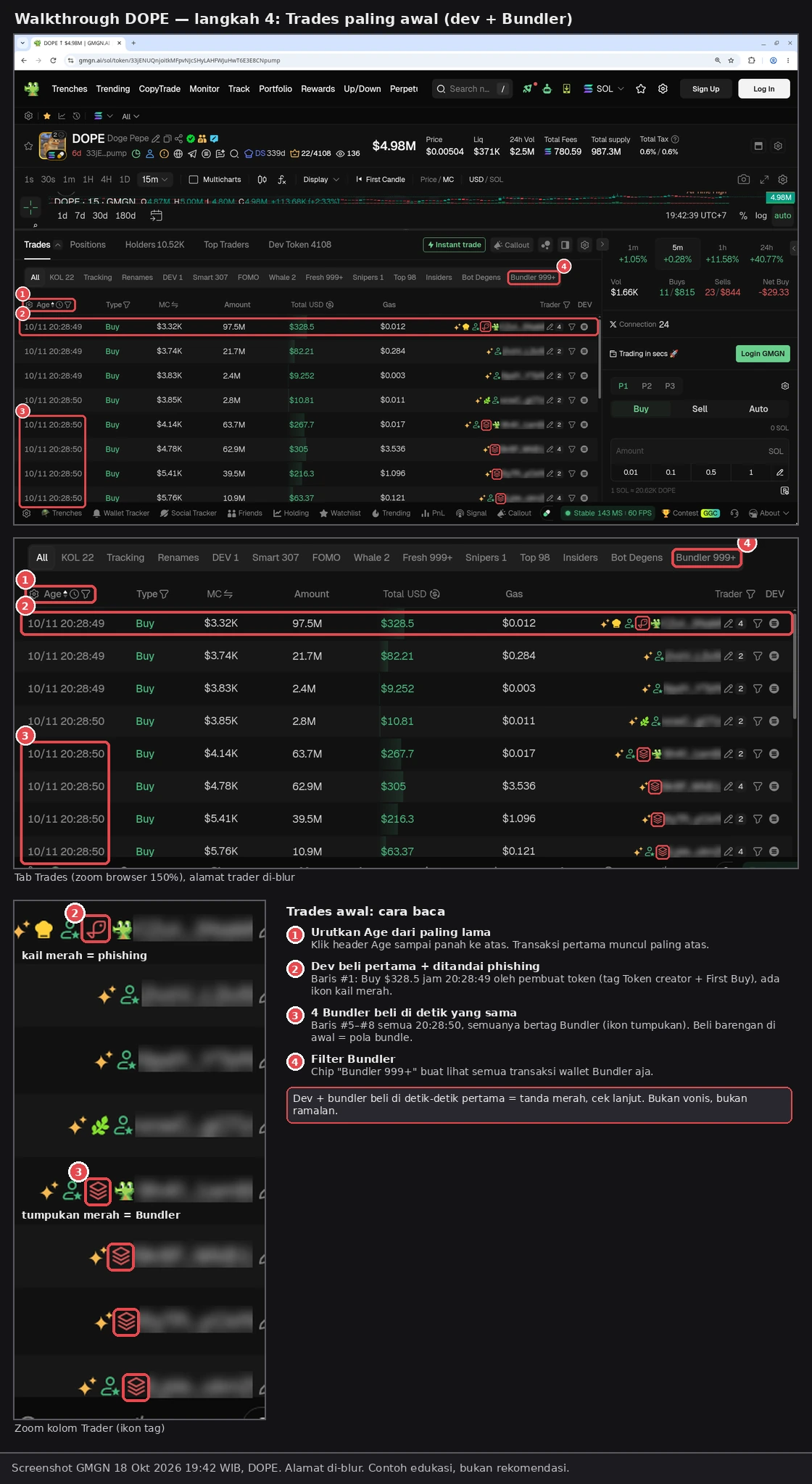812x1484 pixels.
Task: Click the browser address bar URL
Action: tap(179, 60)
